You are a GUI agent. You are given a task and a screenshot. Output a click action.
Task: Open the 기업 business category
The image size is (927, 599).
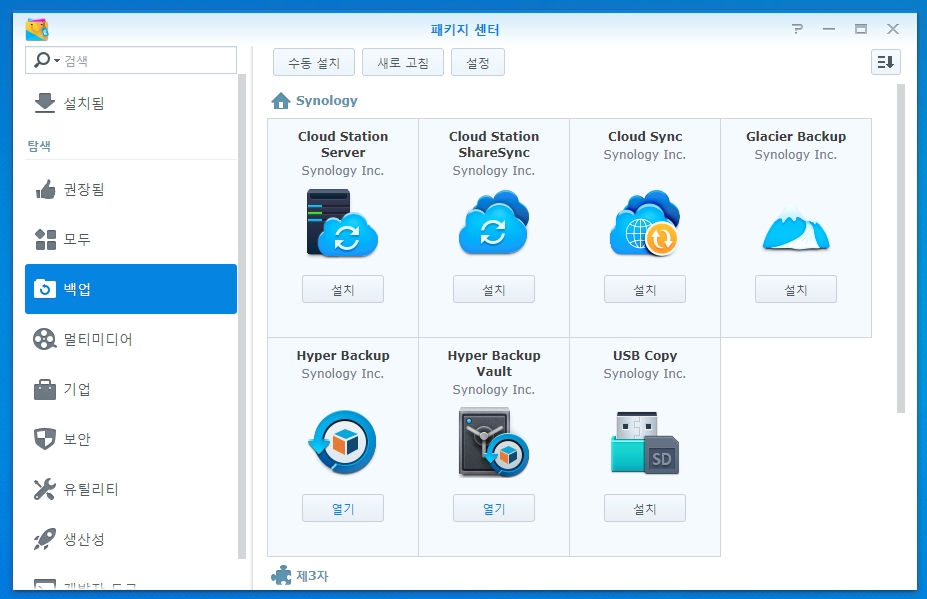click(131, 389)
